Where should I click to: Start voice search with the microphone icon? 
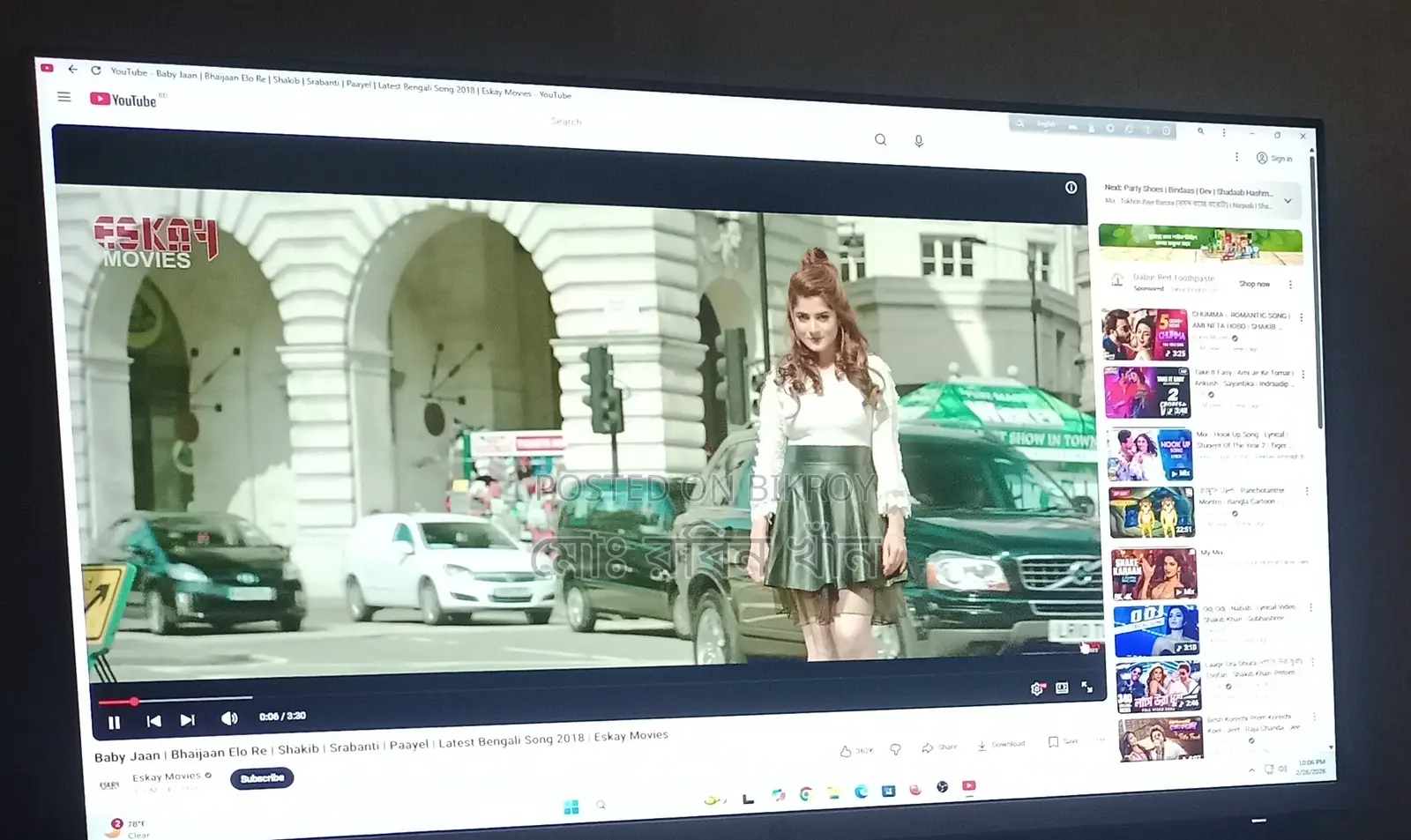919,141
